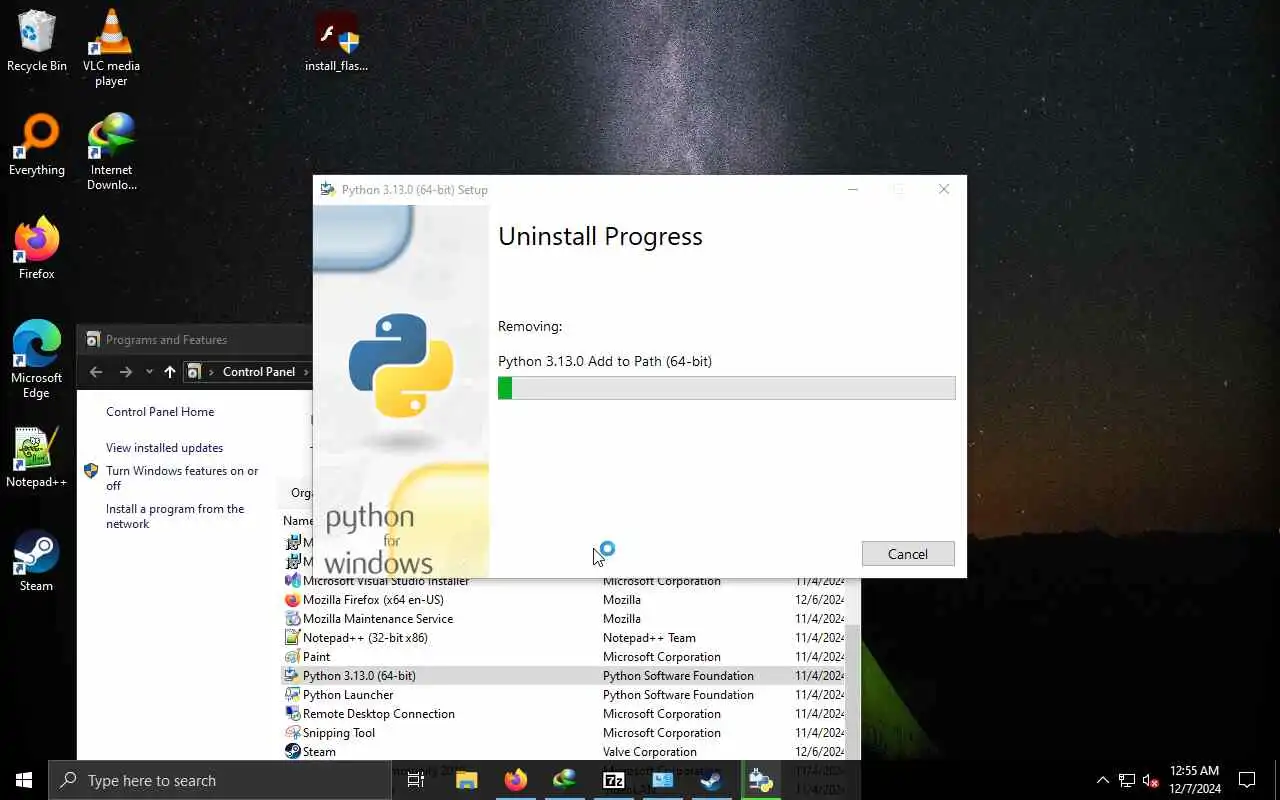This screenshot has width=1280, height=800.
Task: Select the Python 3.13.0 (64-bit) row
Action: 565,676
